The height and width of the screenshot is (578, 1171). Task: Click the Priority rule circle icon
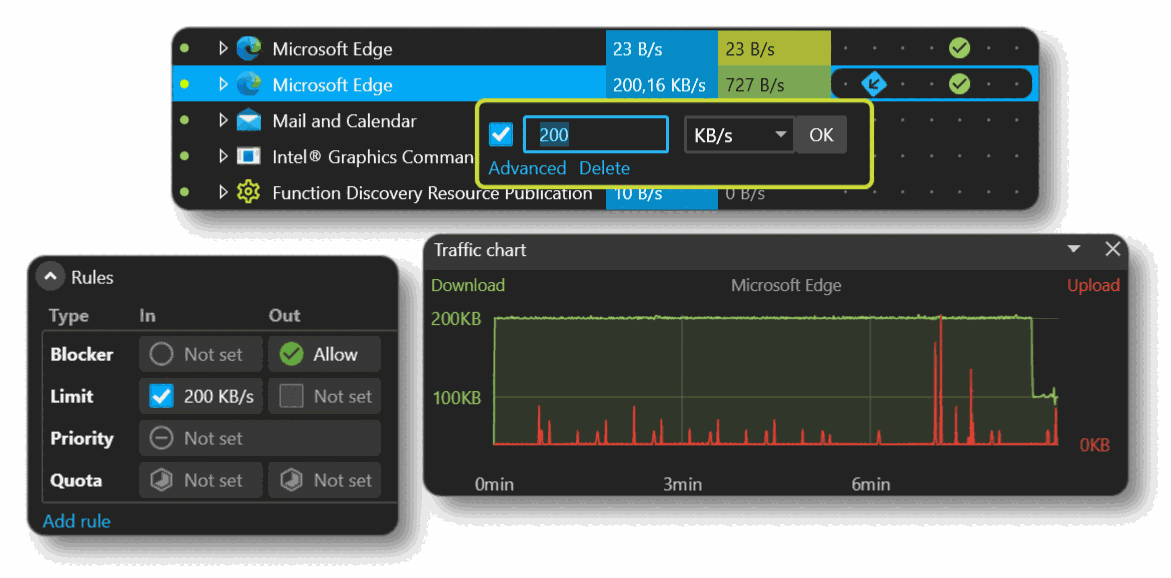(x=160, y=438)
